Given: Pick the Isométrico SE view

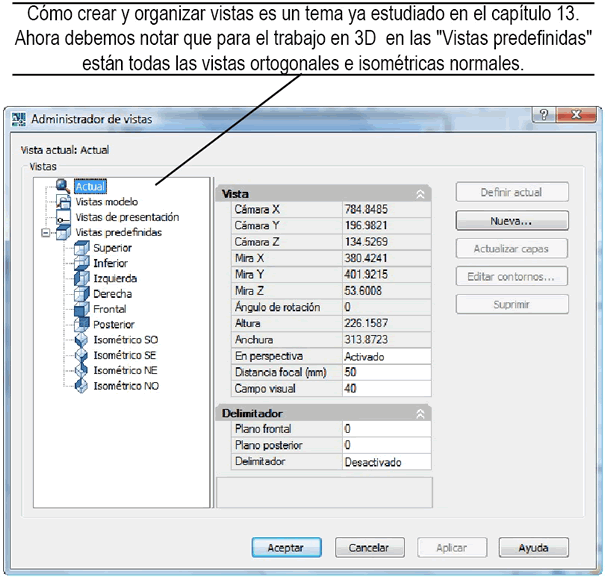Looking at the screenshot, I should pos(125,355).
